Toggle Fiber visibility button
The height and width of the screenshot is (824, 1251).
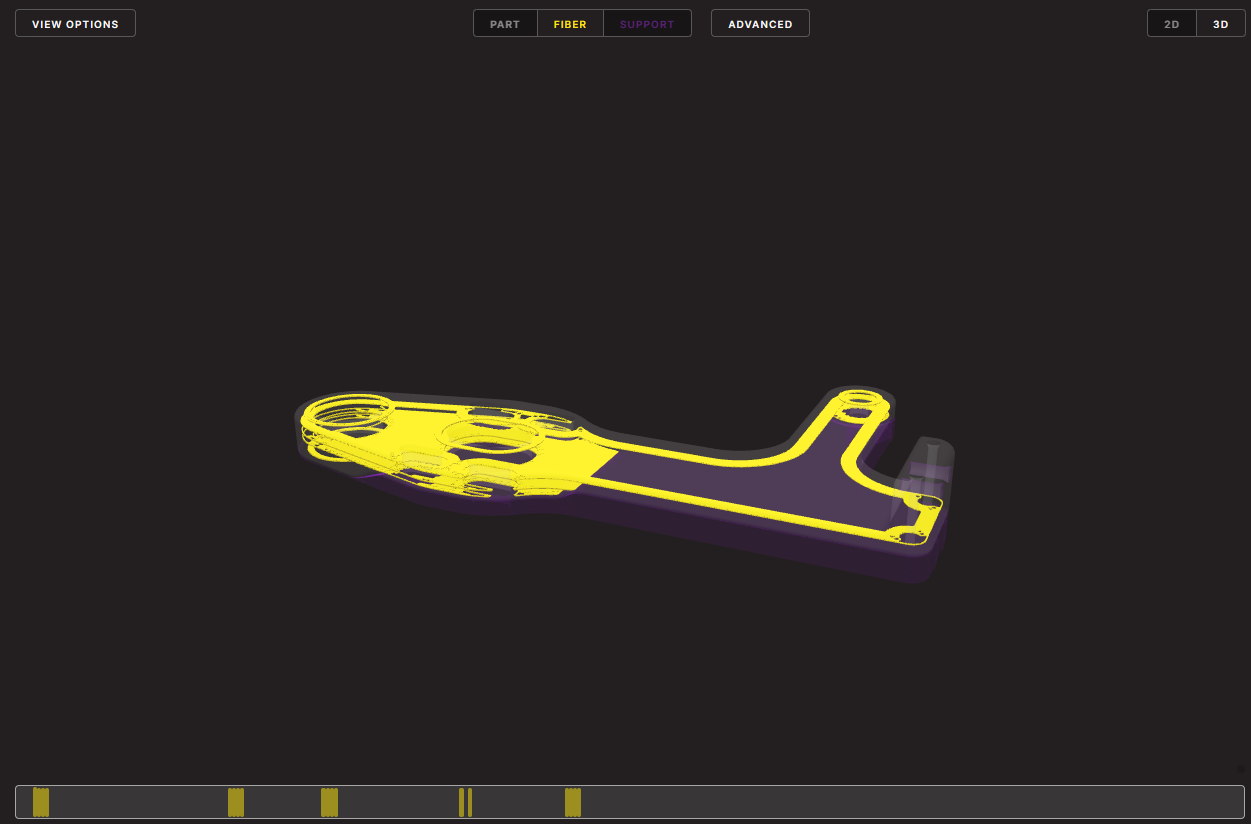pyautogui.click(x=570, y=24)
